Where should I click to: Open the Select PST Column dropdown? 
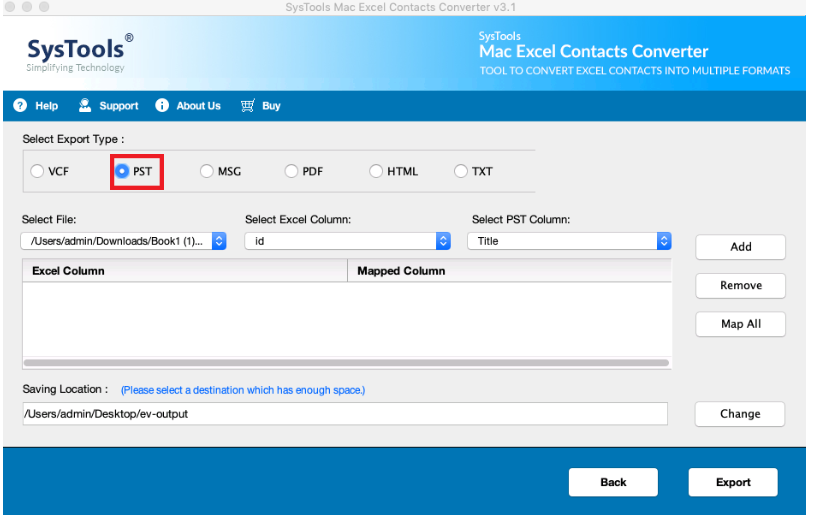point(569,241)
